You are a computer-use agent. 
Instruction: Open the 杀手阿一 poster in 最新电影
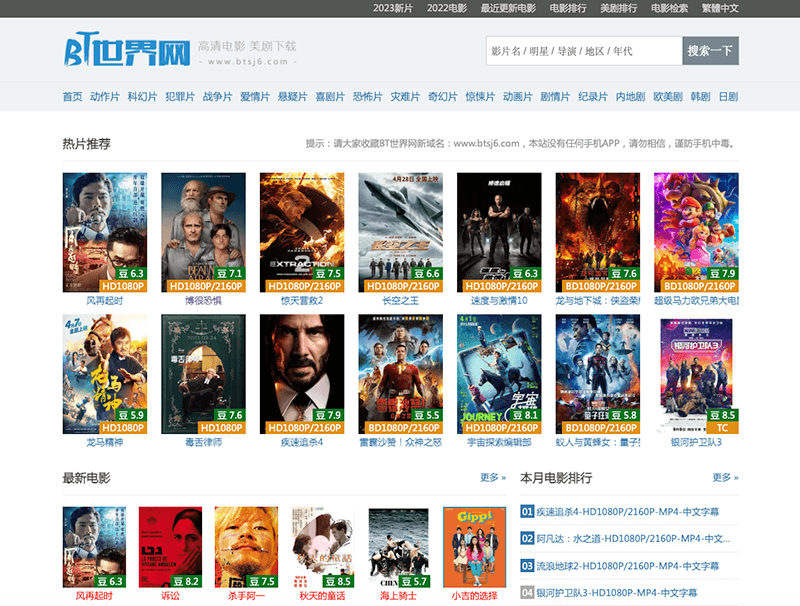tap(246, 547)
